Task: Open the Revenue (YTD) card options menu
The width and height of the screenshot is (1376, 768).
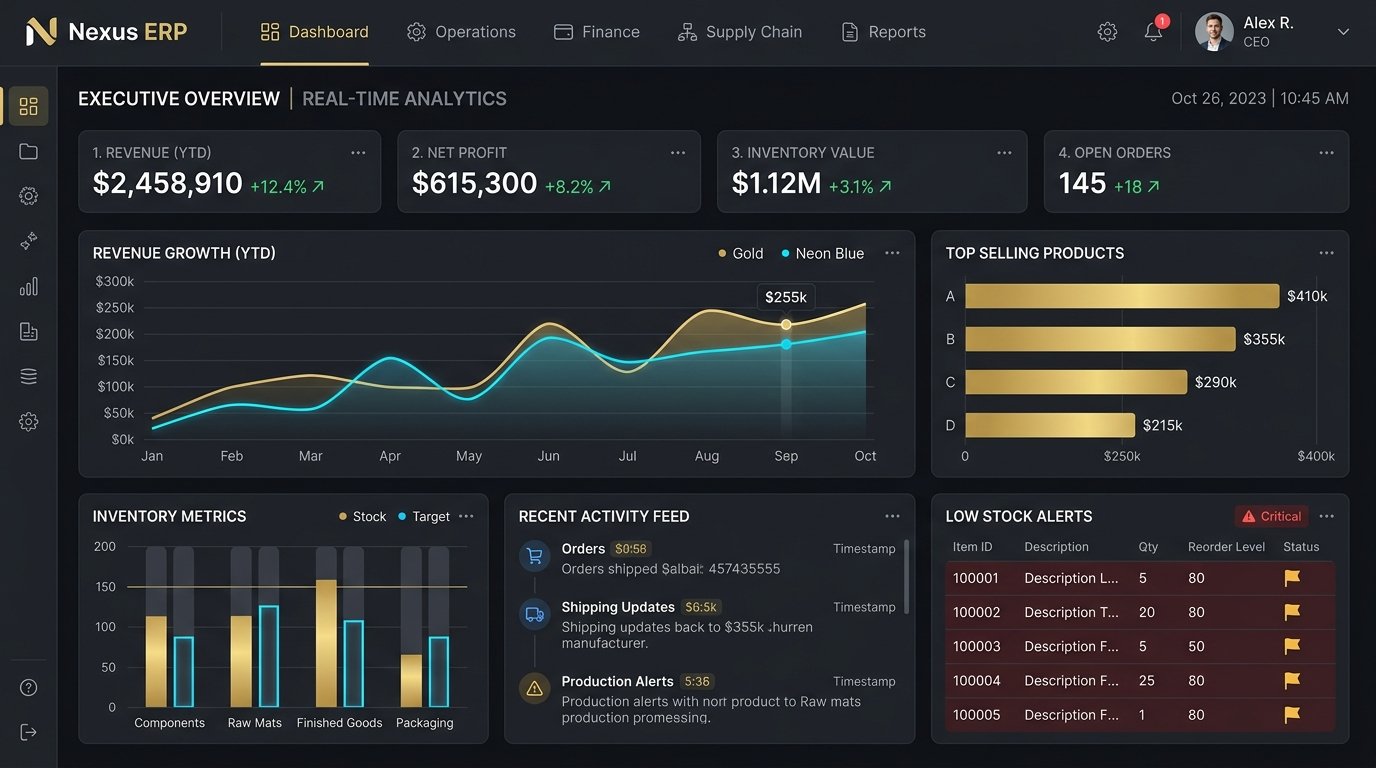Action: click(358, 153)
